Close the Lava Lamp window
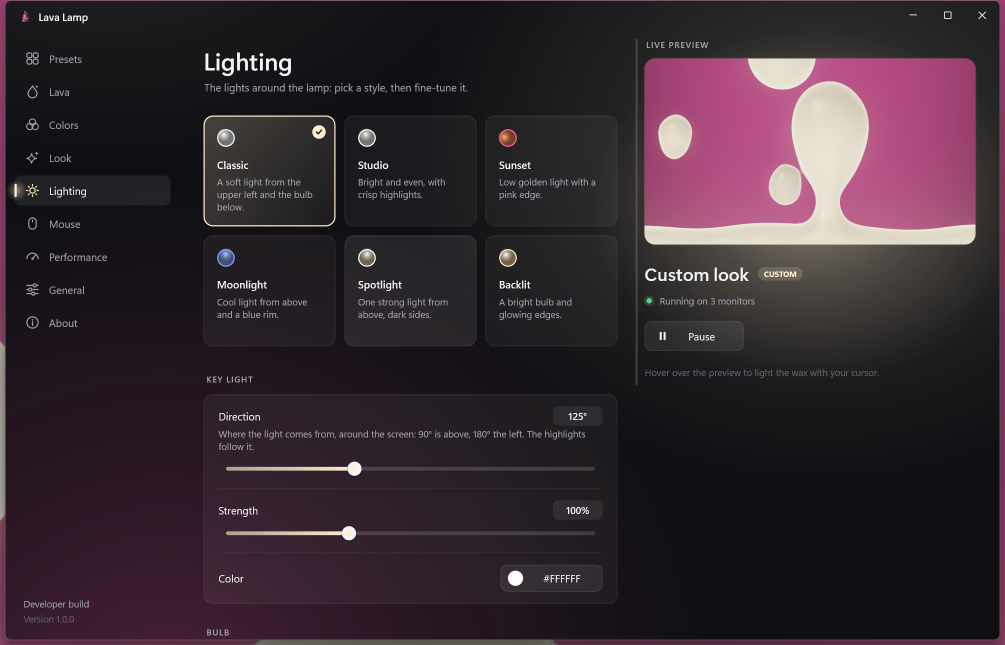Image resolution: width=1005 pixels, height=645 pixels. point(982,15)
